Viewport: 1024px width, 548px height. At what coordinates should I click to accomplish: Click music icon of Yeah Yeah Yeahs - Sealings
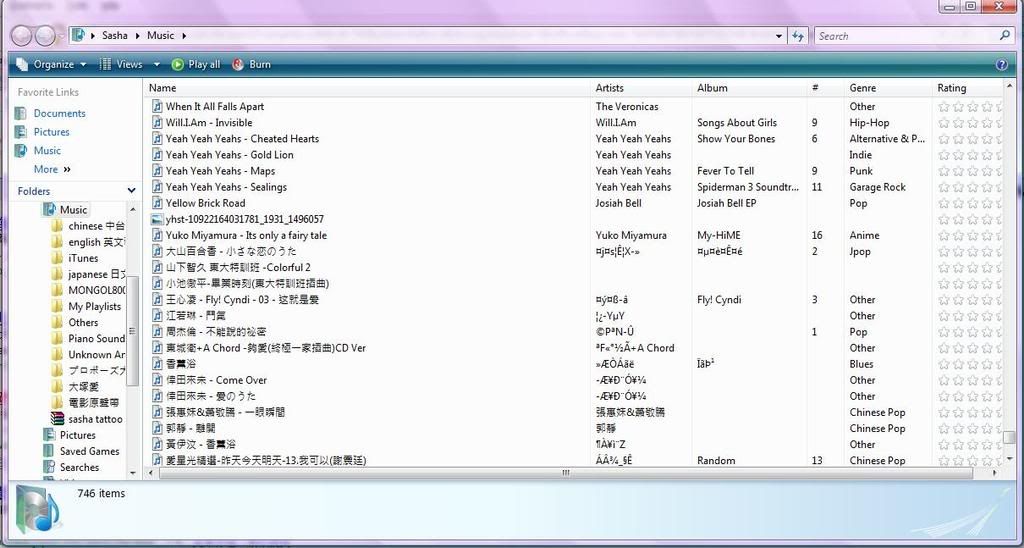coord(157,187)
